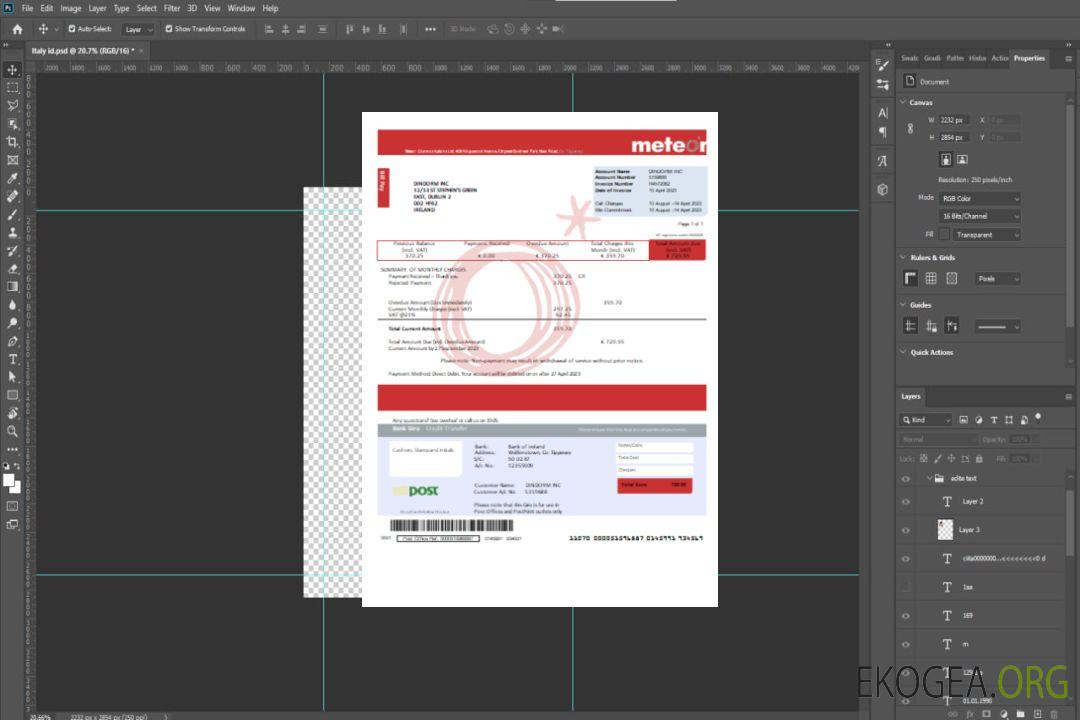1080x720 pixels.
Task: Hide the edite text group
Action: (x=906, y=479)
